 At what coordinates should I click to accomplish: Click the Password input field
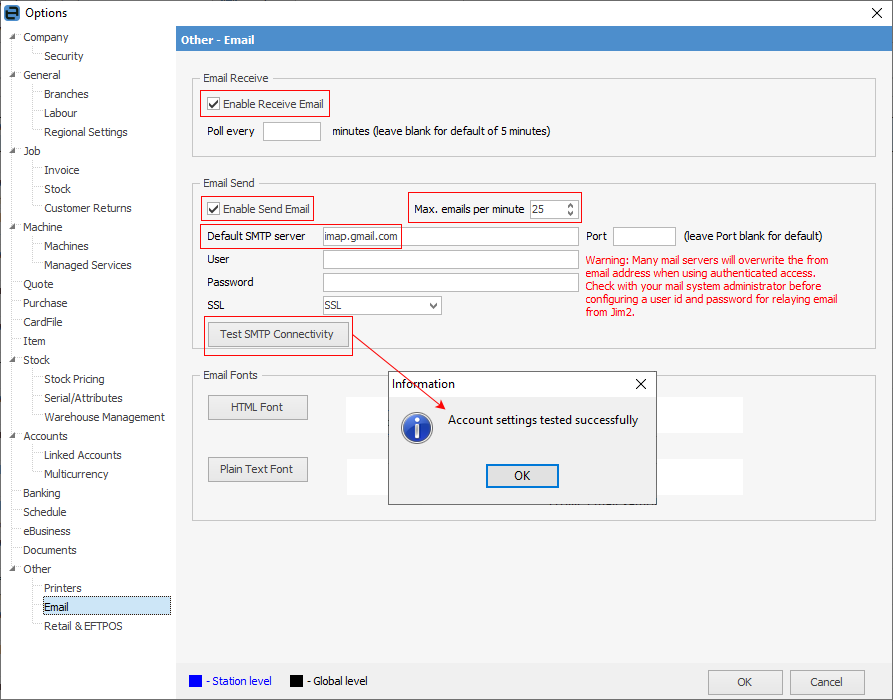pyautogui.click(x=450, y=282)
